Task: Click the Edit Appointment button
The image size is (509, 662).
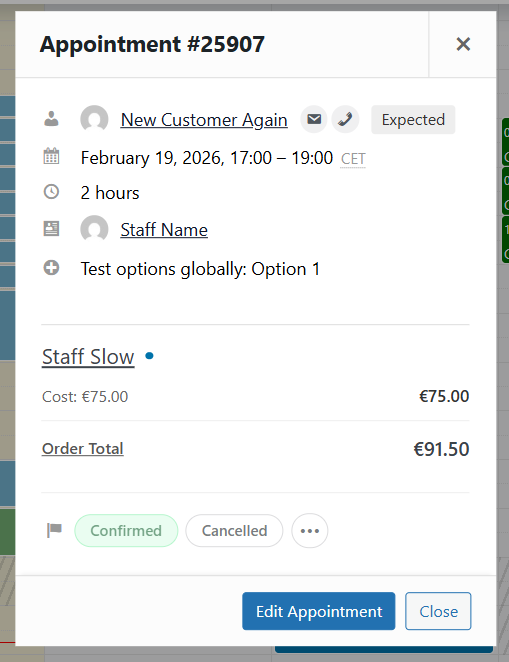Action: (x=319, y=611)
